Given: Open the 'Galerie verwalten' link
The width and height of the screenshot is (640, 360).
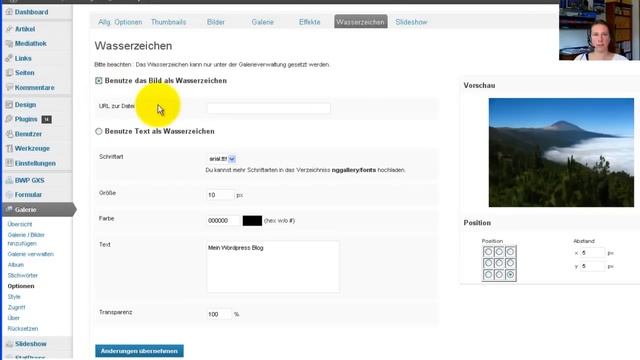Looking at the screenshot, I should (x=31, y=254).
